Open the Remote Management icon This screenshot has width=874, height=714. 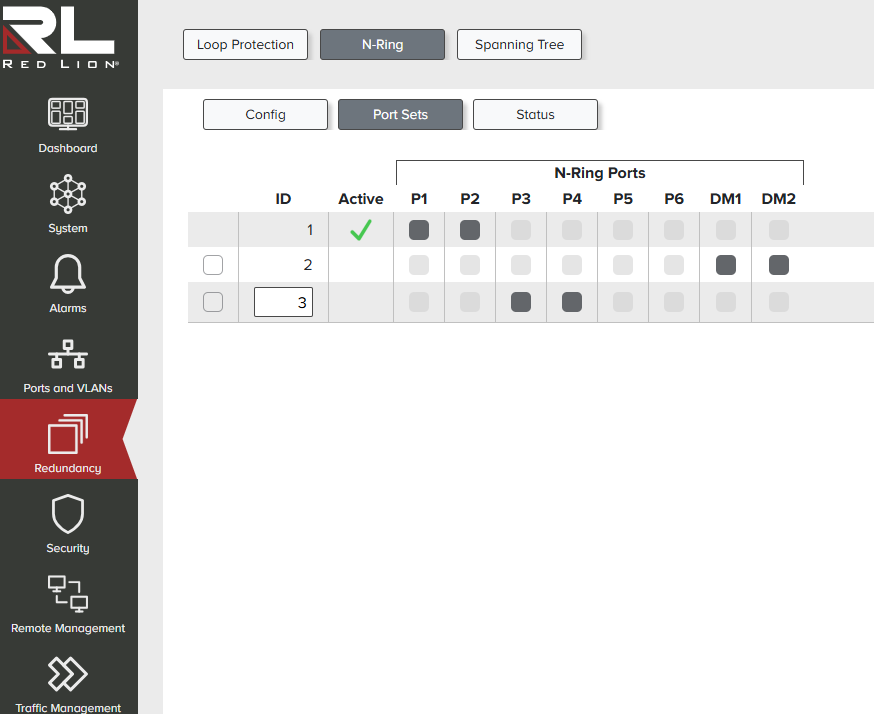(x=68, y=595)
